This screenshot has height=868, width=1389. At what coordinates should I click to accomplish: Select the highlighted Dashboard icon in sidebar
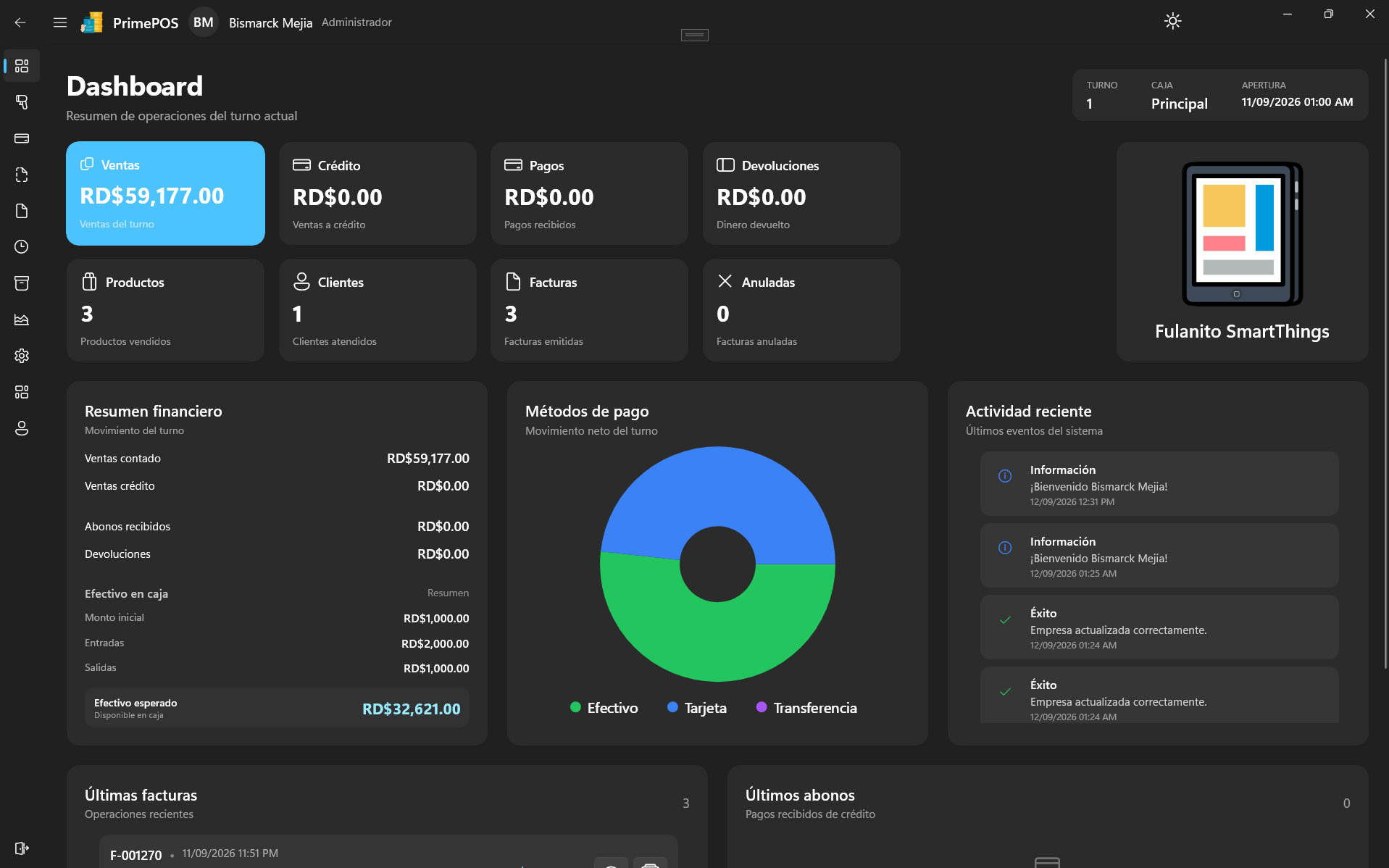[22, 66]
